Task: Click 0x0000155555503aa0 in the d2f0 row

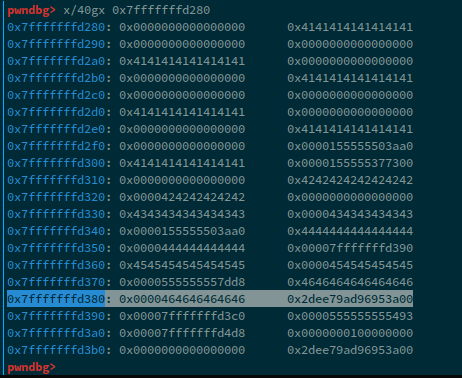Action: [x=350, y=146]
